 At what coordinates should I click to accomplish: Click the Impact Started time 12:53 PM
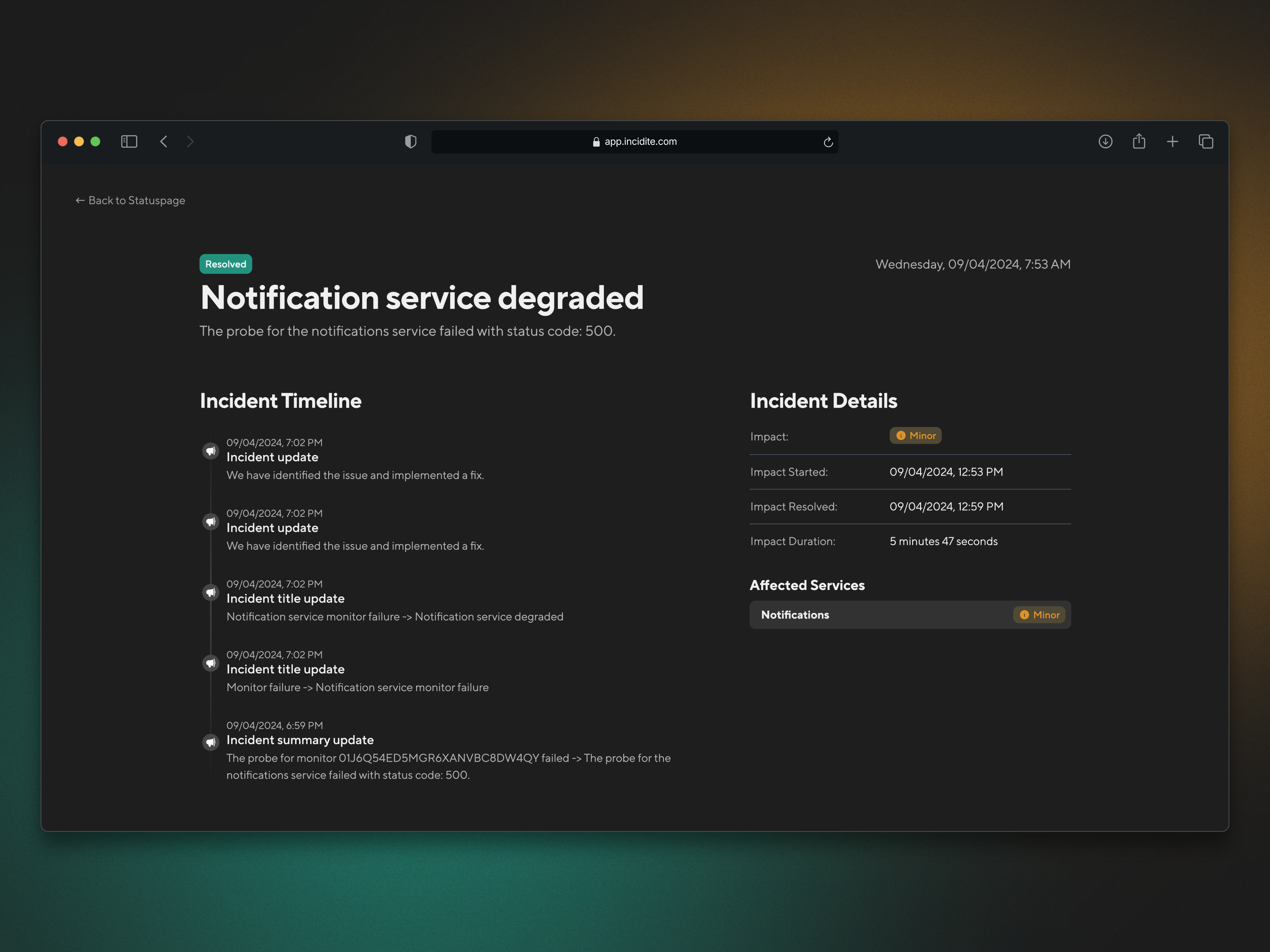[x=946, y=472]
